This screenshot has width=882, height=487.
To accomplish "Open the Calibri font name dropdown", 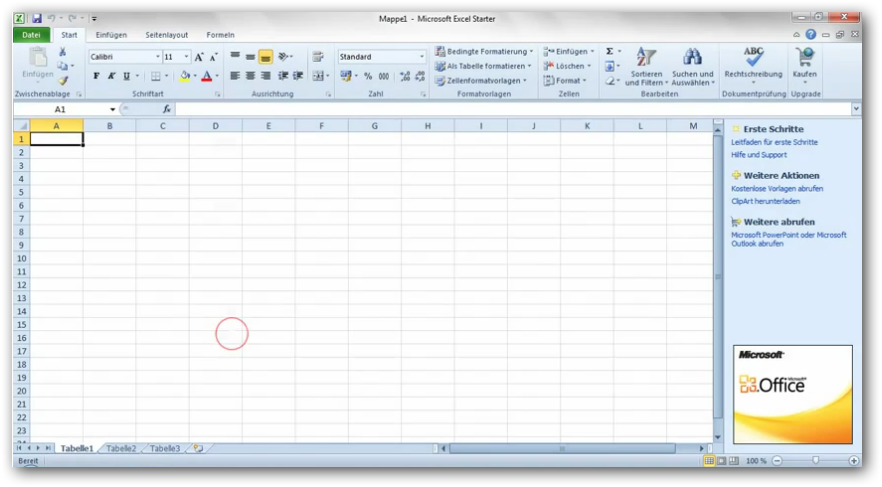I will tap(158, 57).
